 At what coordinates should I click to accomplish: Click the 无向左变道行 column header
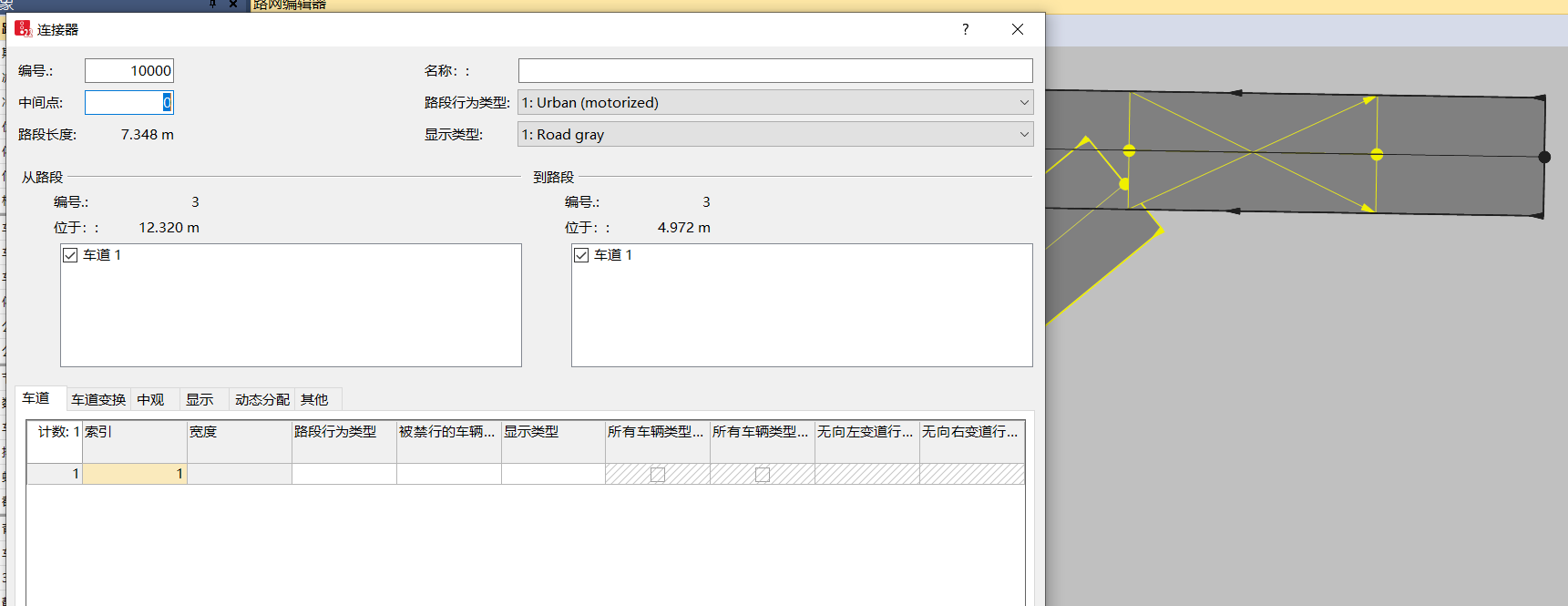867,442
